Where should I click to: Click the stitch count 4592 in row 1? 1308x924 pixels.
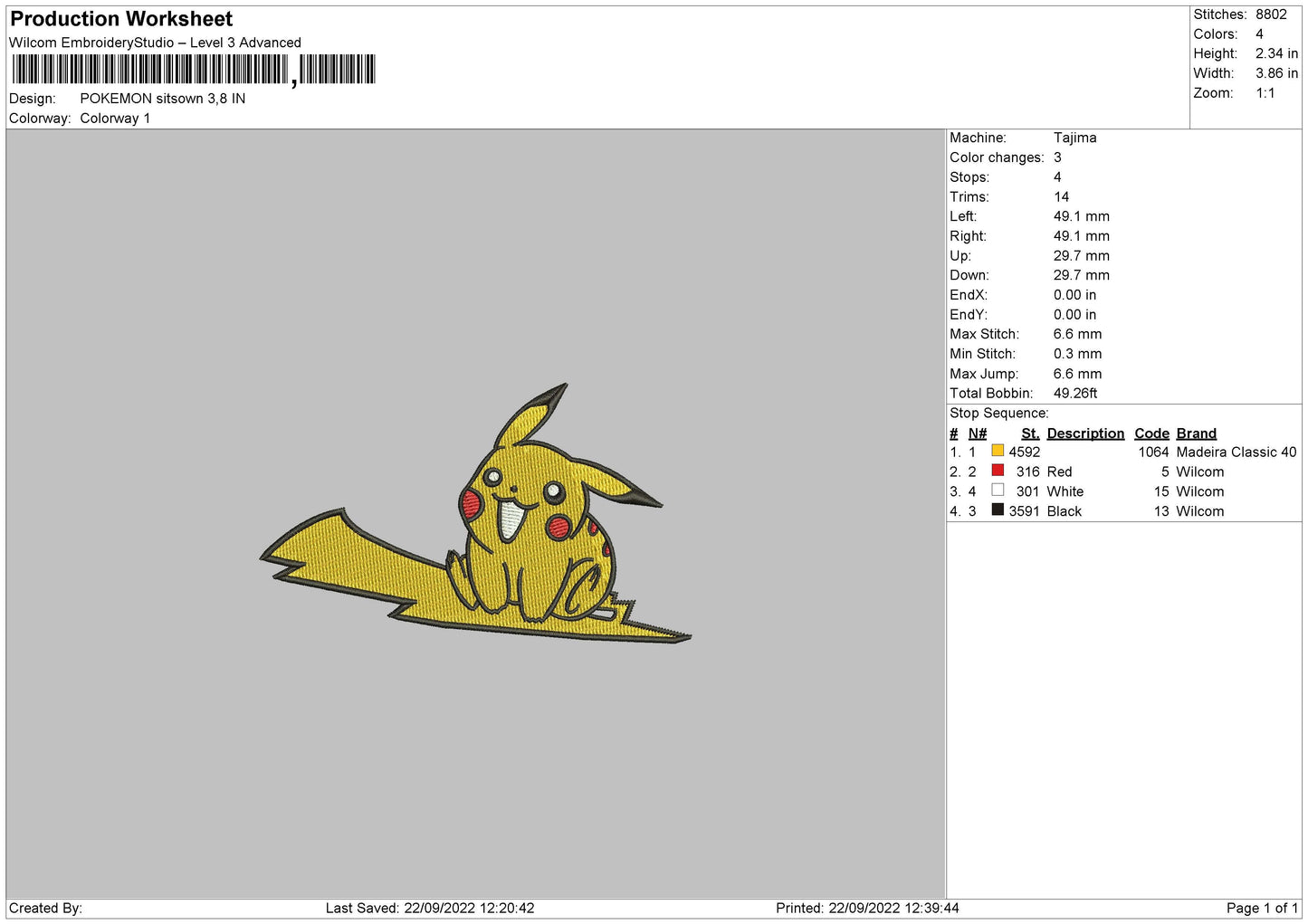(x=1025, y=452)
